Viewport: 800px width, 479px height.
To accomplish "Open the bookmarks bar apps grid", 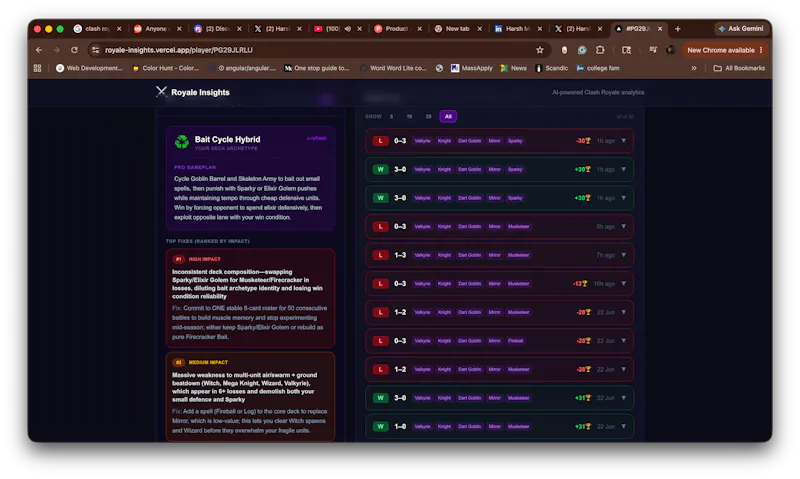I will 37,68.
